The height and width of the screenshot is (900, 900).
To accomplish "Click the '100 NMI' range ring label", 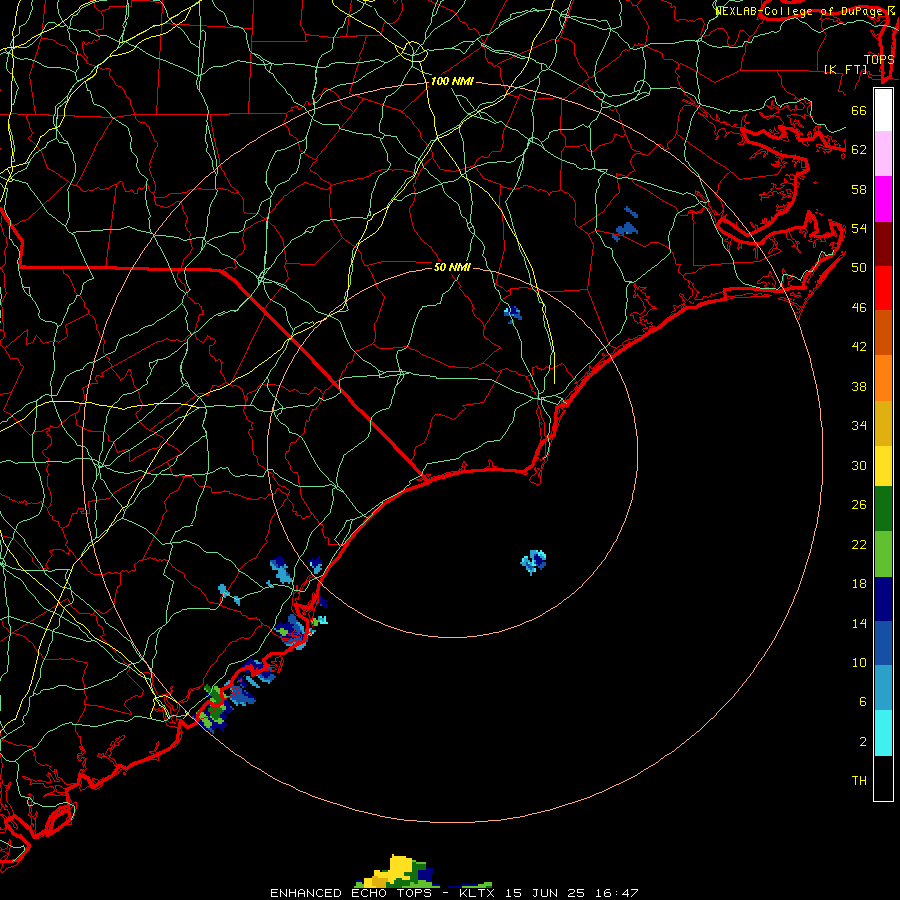I will (452, 81).
